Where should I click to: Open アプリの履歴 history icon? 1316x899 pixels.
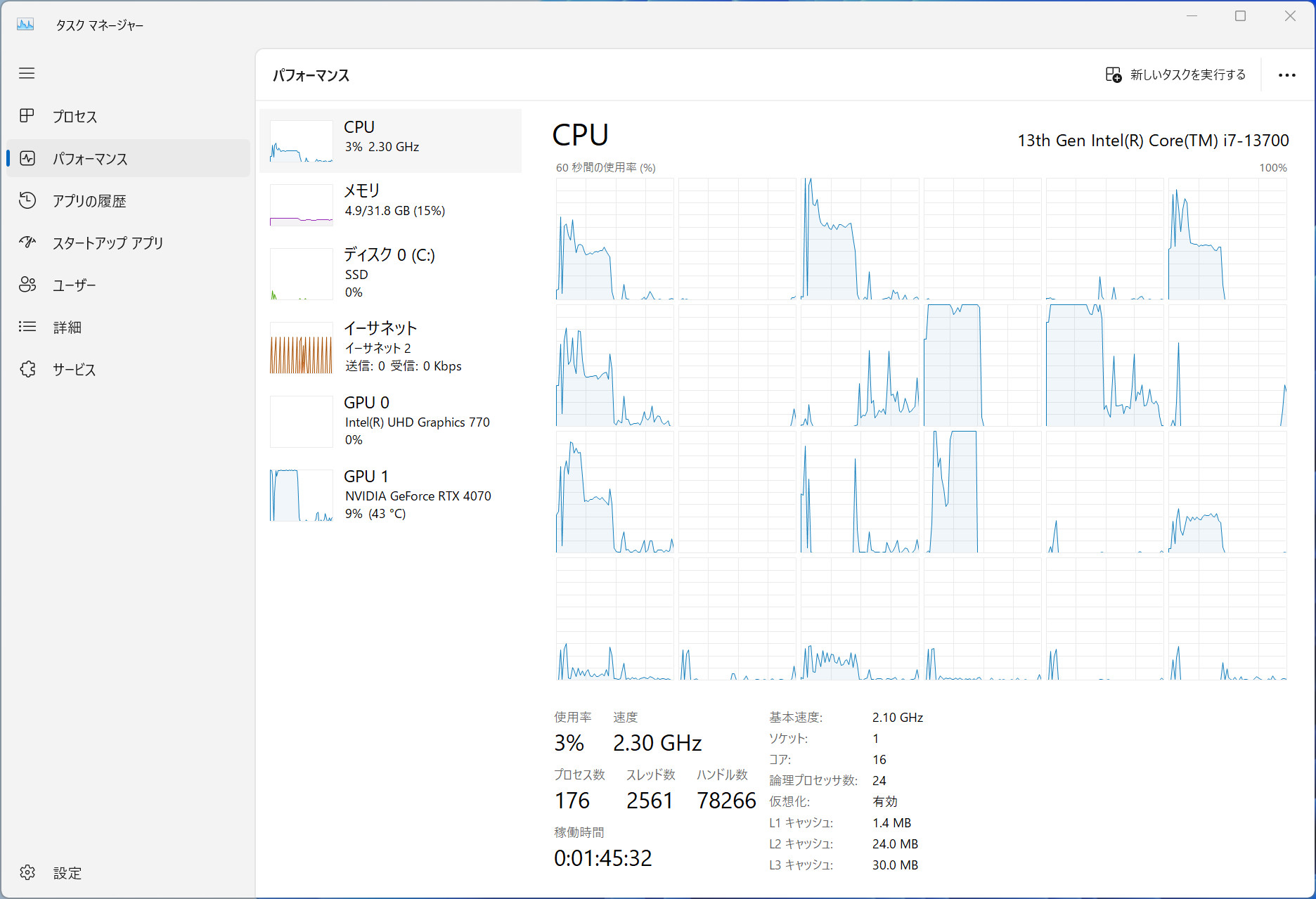(x=27, y=200)
